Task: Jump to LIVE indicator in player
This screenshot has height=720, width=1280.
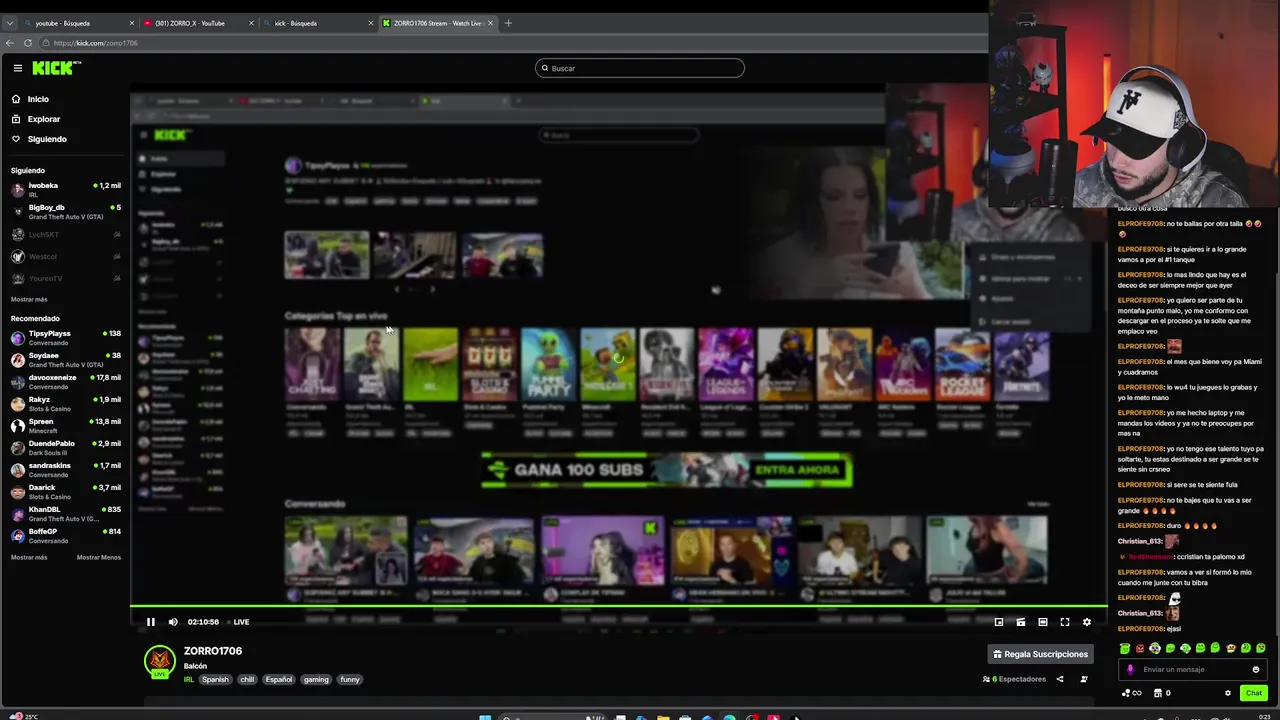Action: (238, 622)
